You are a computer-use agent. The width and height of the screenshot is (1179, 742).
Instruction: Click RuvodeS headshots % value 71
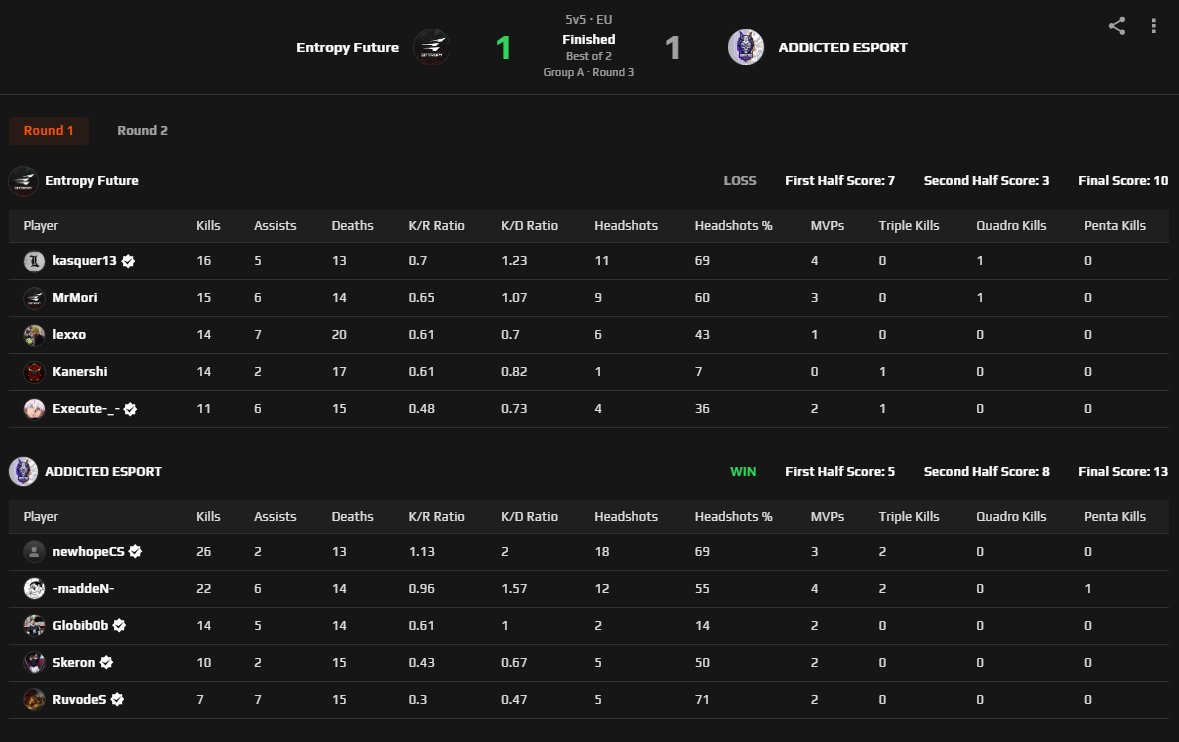(702, 699)
